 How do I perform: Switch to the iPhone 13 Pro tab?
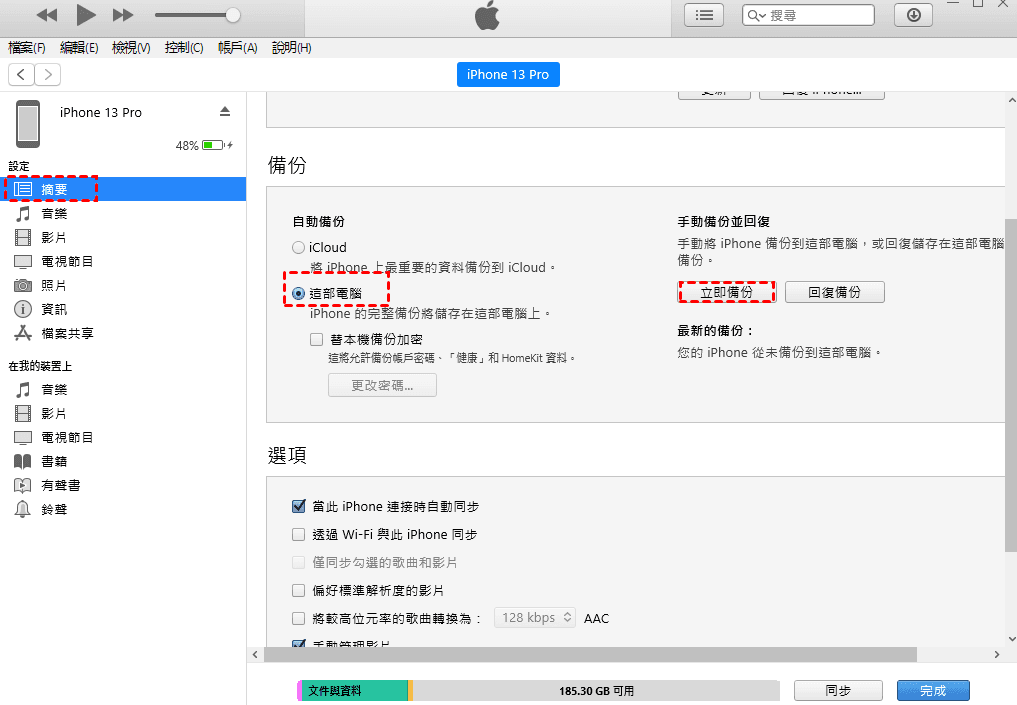508,74
